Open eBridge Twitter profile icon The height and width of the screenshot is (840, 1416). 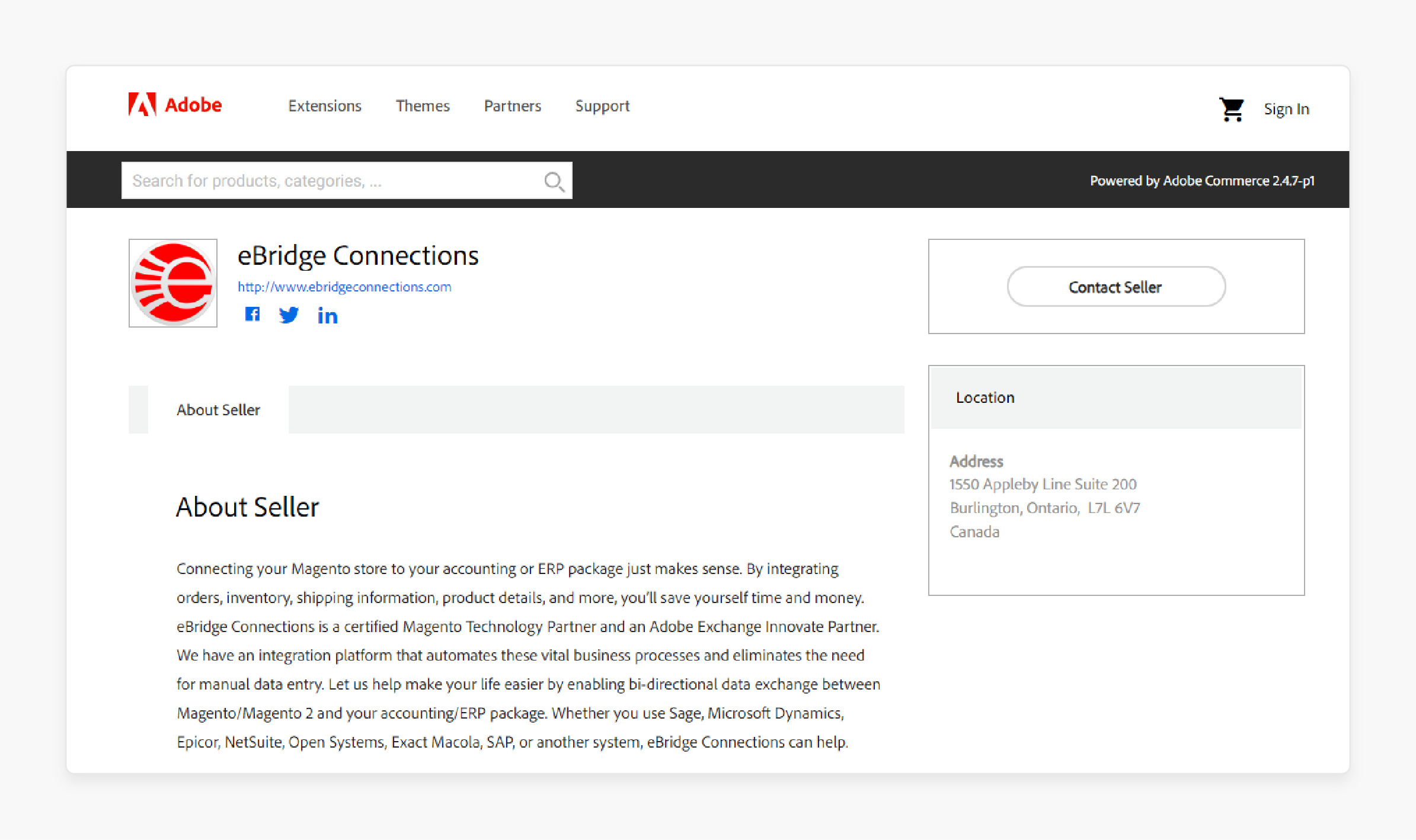[x=289, y=315]
